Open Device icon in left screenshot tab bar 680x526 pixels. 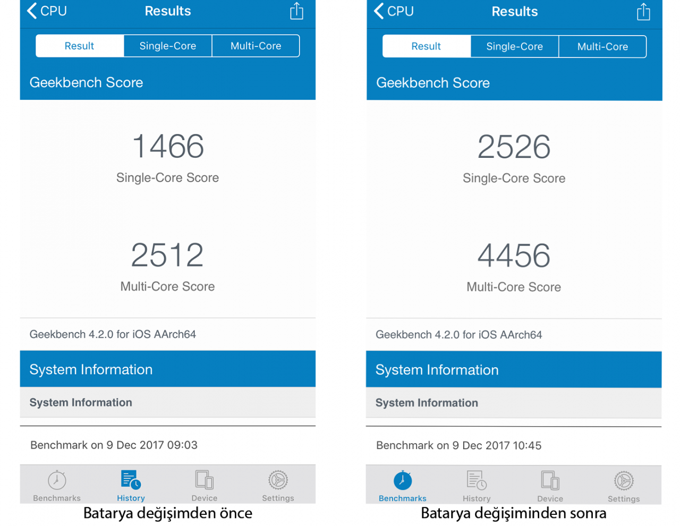[x=204, y=481]
